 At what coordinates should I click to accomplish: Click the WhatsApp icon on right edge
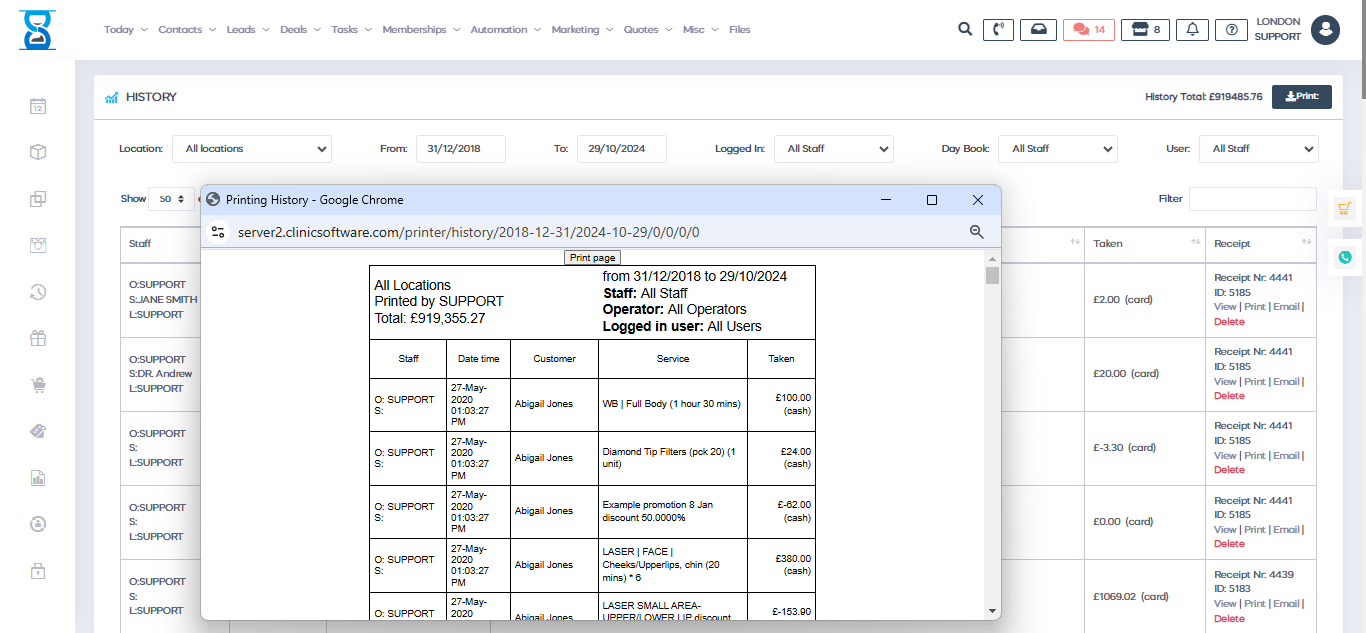click(x=1345, y=257)
